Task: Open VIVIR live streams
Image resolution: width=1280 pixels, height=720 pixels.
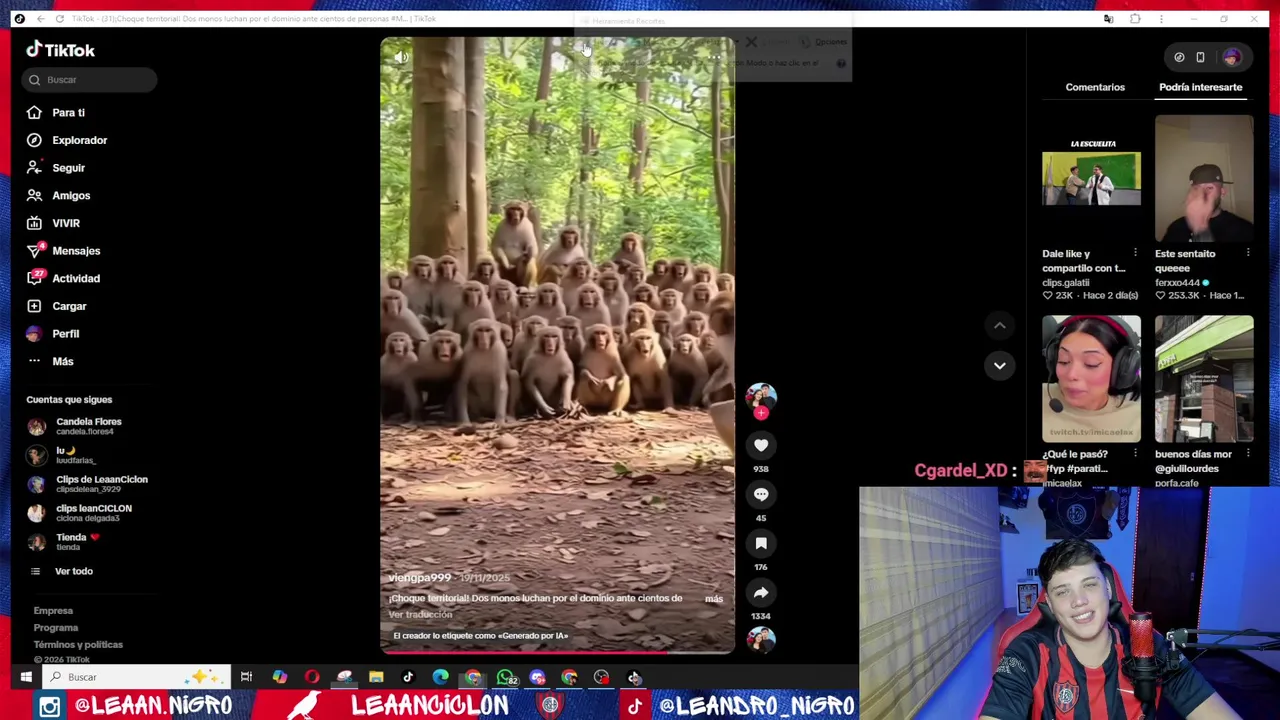Action: pos(53,223)
